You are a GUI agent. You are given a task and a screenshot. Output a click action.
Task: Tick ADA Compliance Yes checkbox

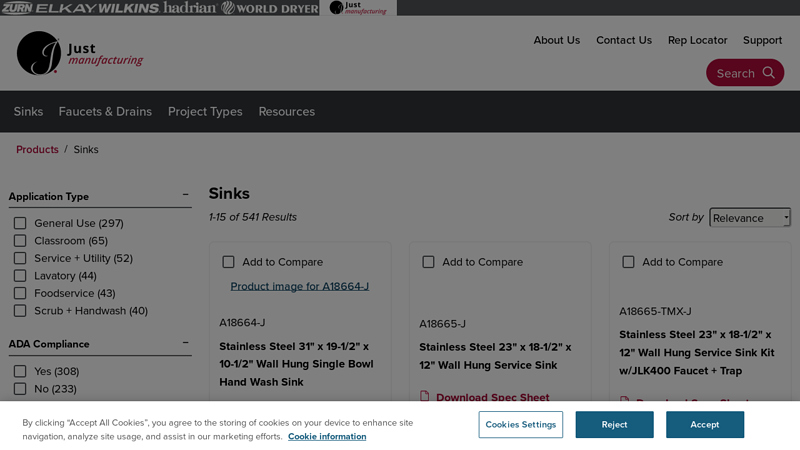pyautogui.click(x=20, y=371)
